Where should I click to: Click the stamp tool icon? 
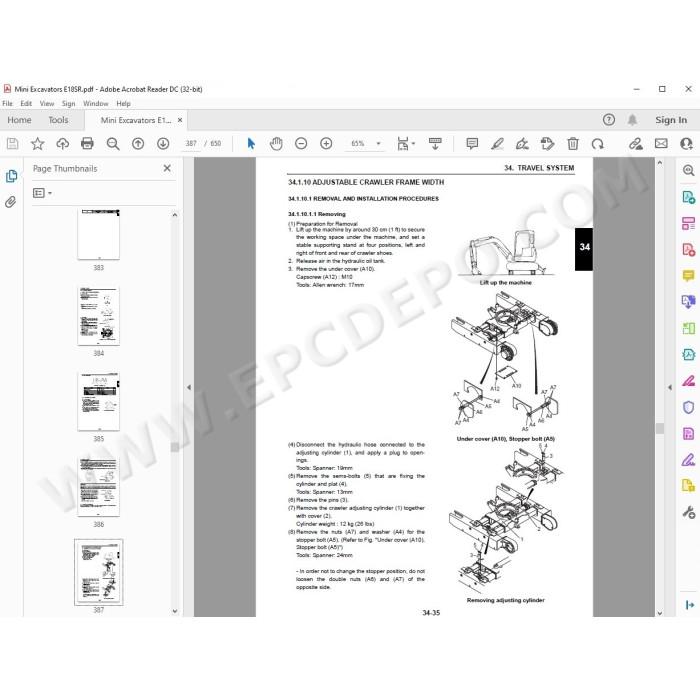click(x=547, y=143)
